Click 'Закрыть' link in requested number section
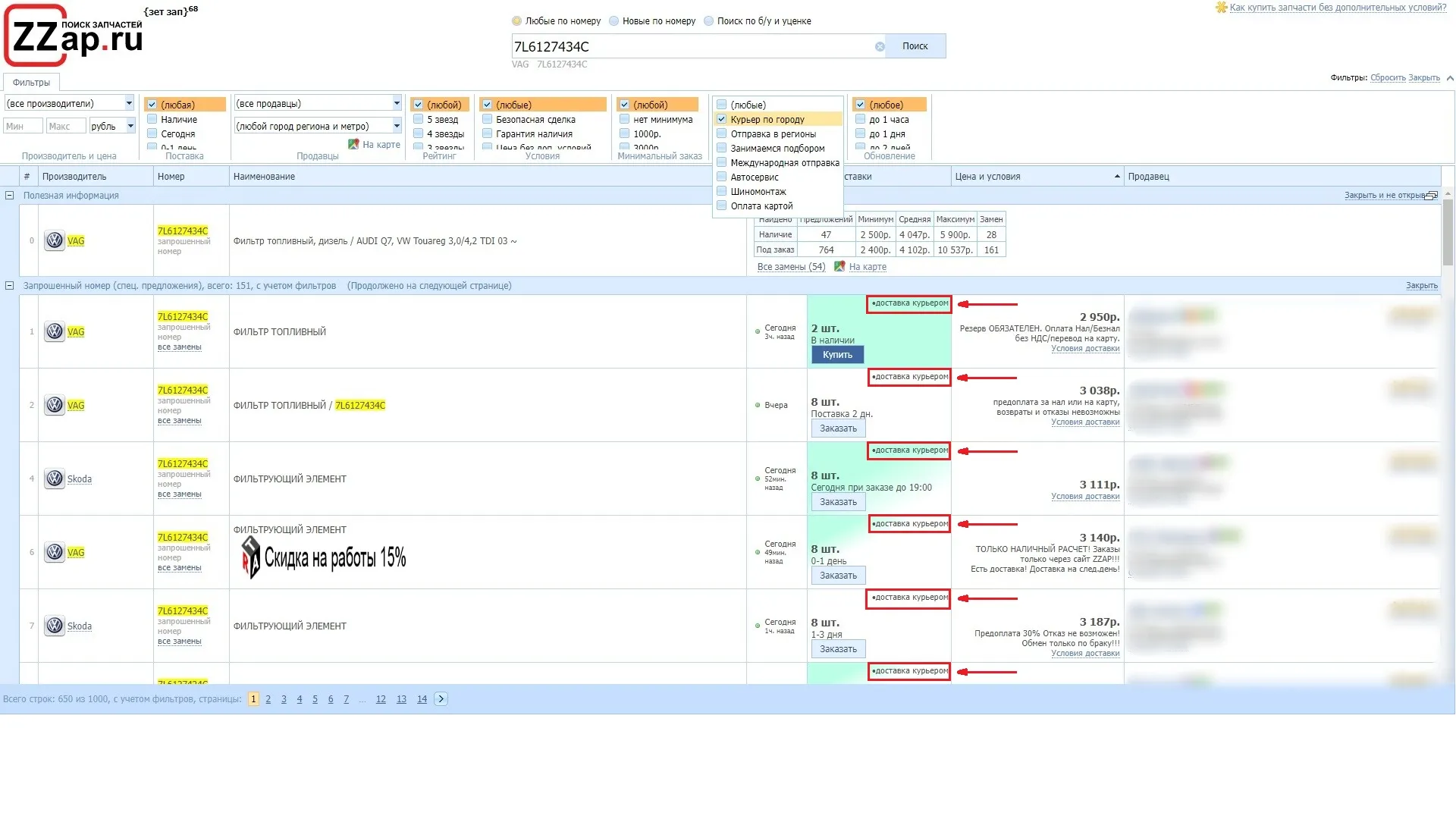This screenshot has height=819, width=1456. (1421, 286)
